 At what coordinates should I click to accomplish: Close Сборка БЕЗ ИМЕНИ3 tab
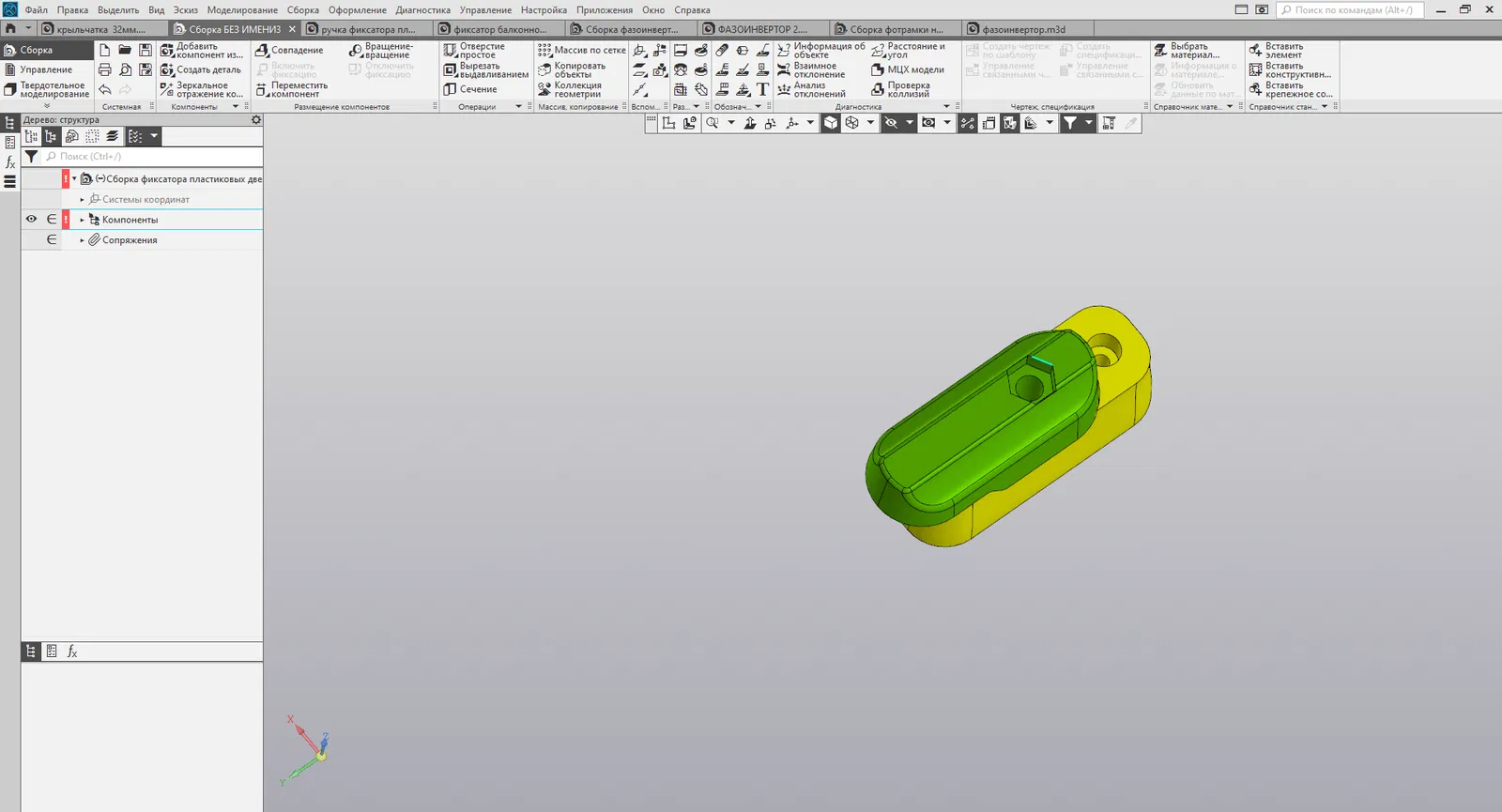point(292,29)
